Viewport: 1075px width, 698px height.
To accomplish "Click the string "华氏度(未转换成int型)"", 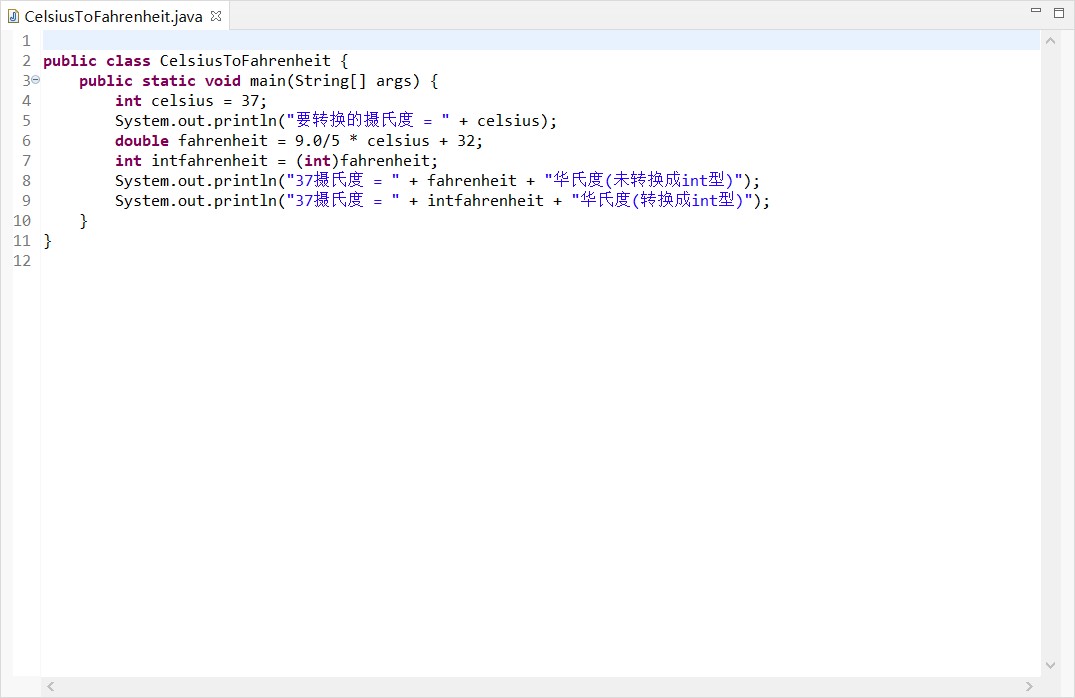I will pos(644,180).
